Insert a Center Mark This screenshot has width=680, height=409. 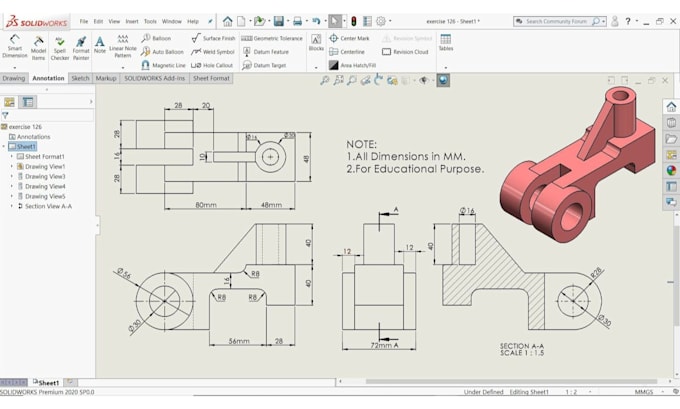[349, 38]
